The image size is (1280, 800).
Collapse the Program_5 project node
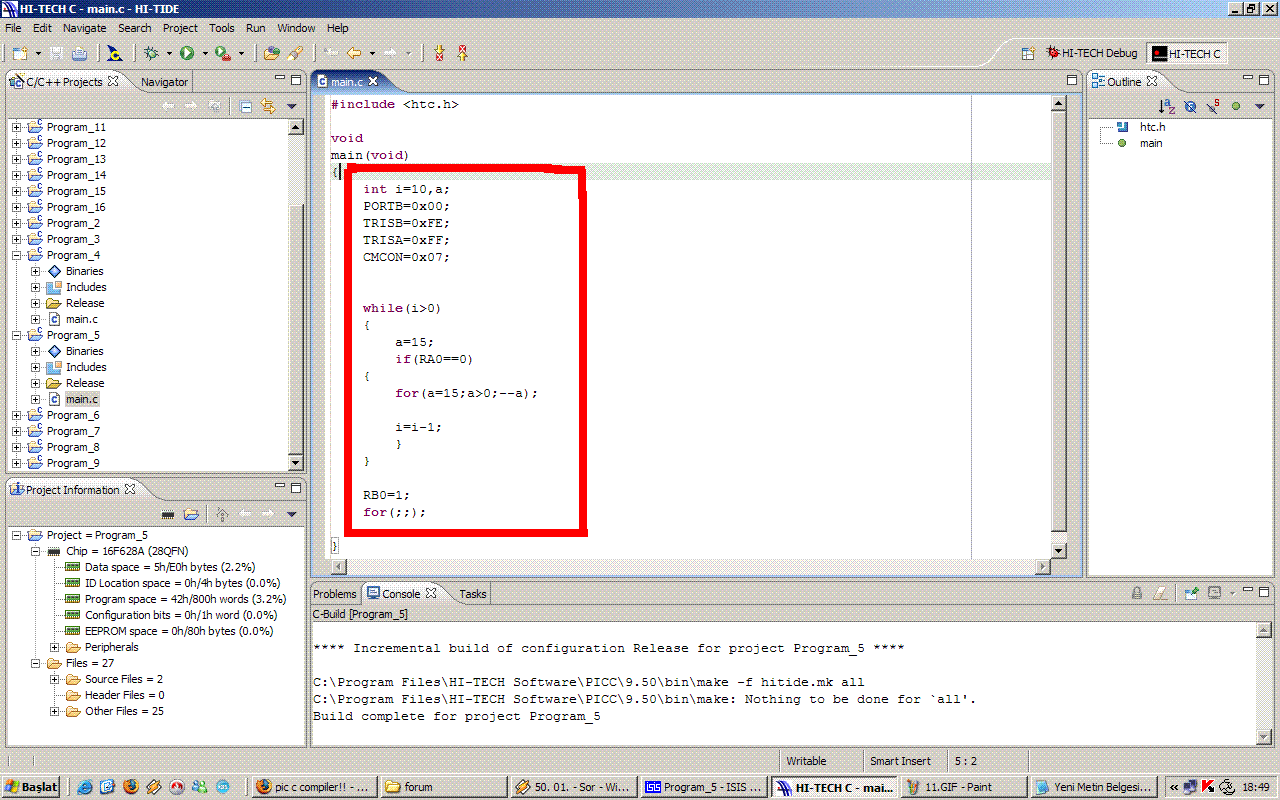click(x=16, y=335)
